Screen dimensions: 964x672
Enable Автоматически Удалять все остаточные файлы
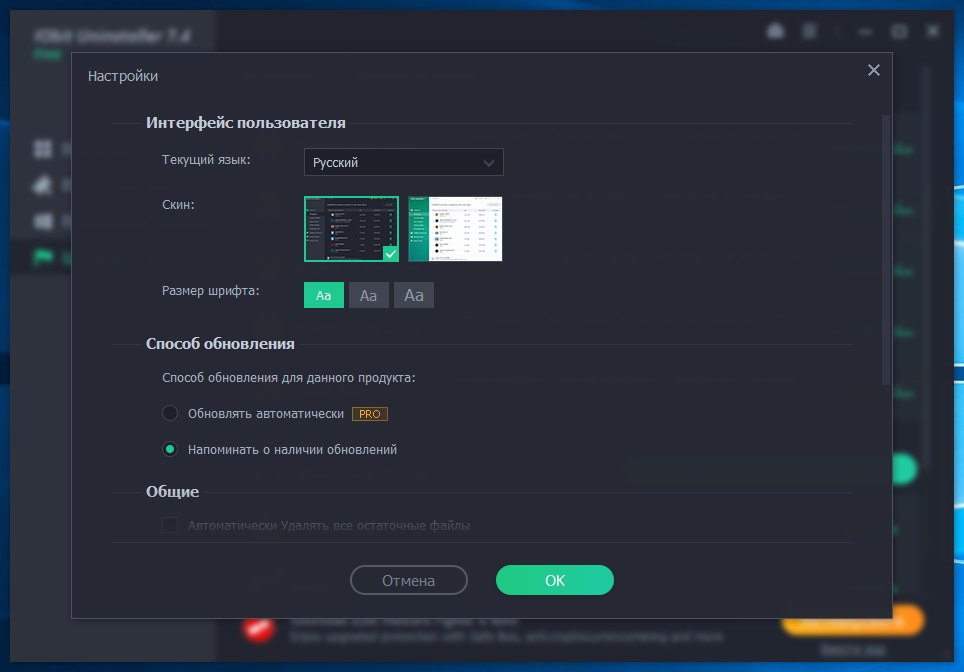170,525
